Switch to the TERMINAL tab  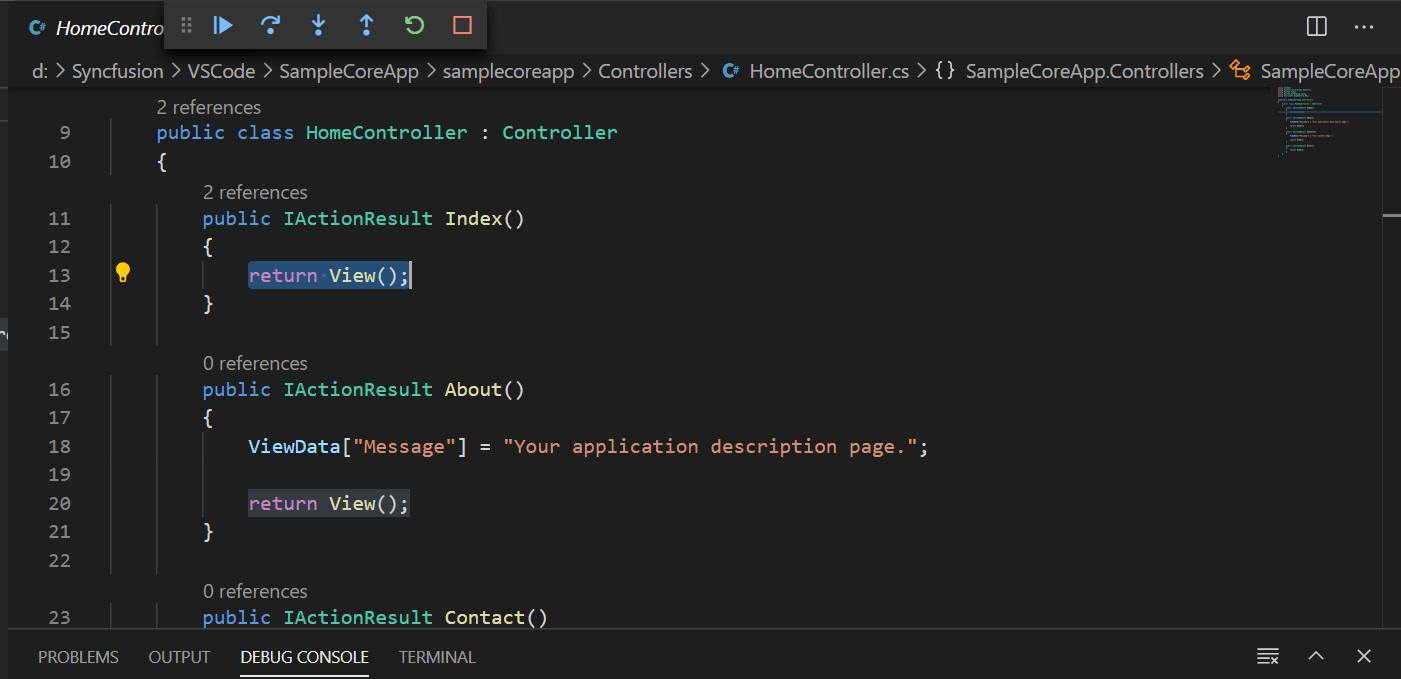(x=437, y=657)
